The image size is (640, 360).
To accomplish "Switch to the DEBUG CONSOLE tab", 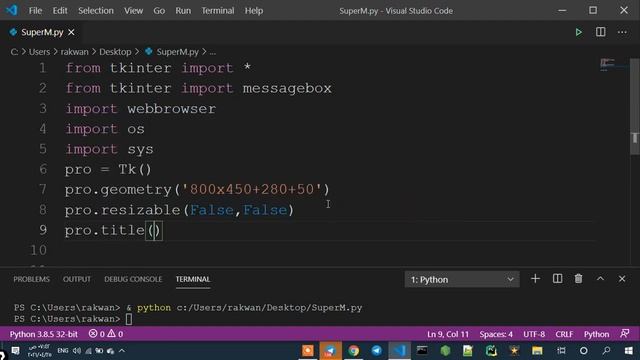I will [x=133, y=279].
